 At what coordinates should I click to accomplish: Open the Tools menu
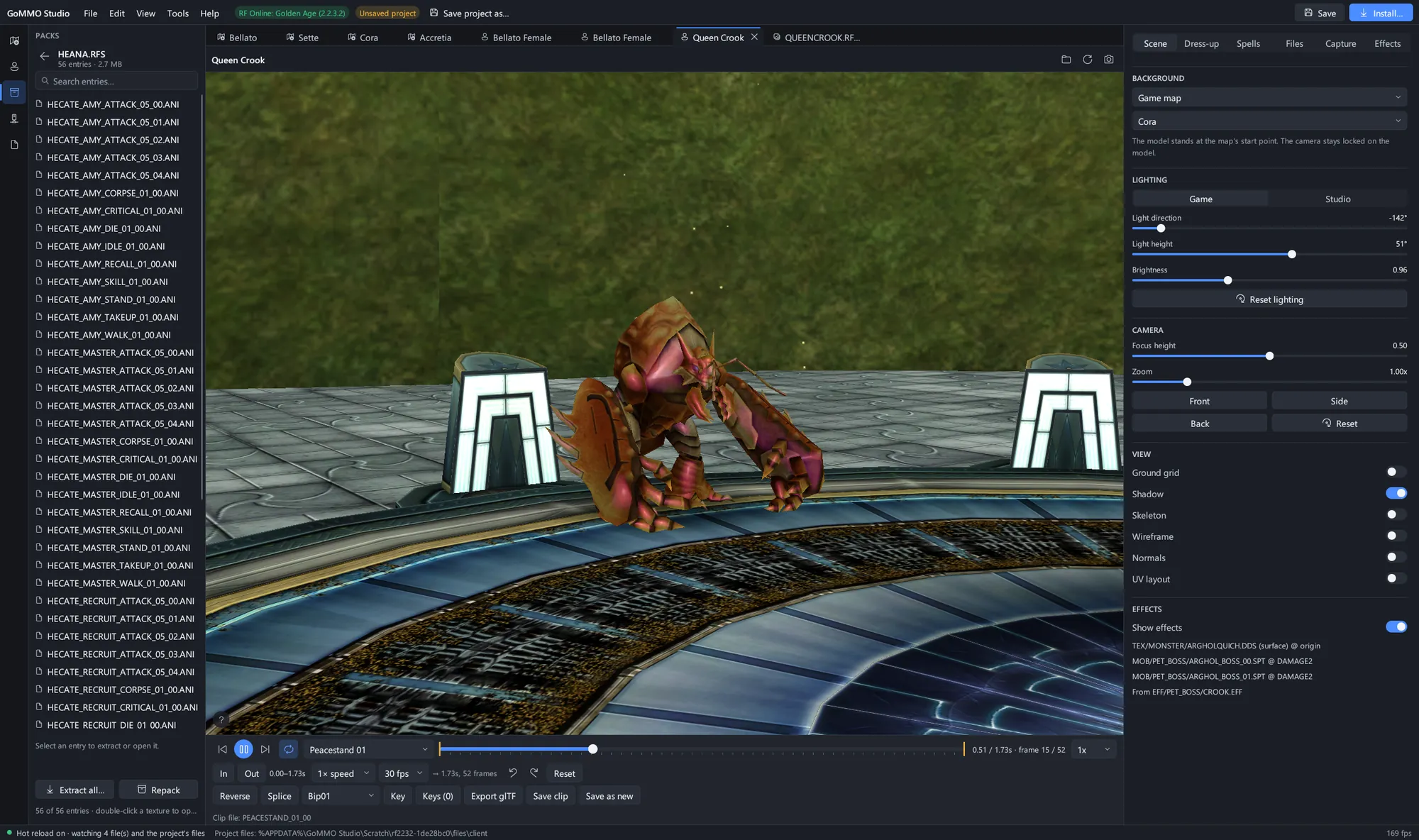click(177, 13)
